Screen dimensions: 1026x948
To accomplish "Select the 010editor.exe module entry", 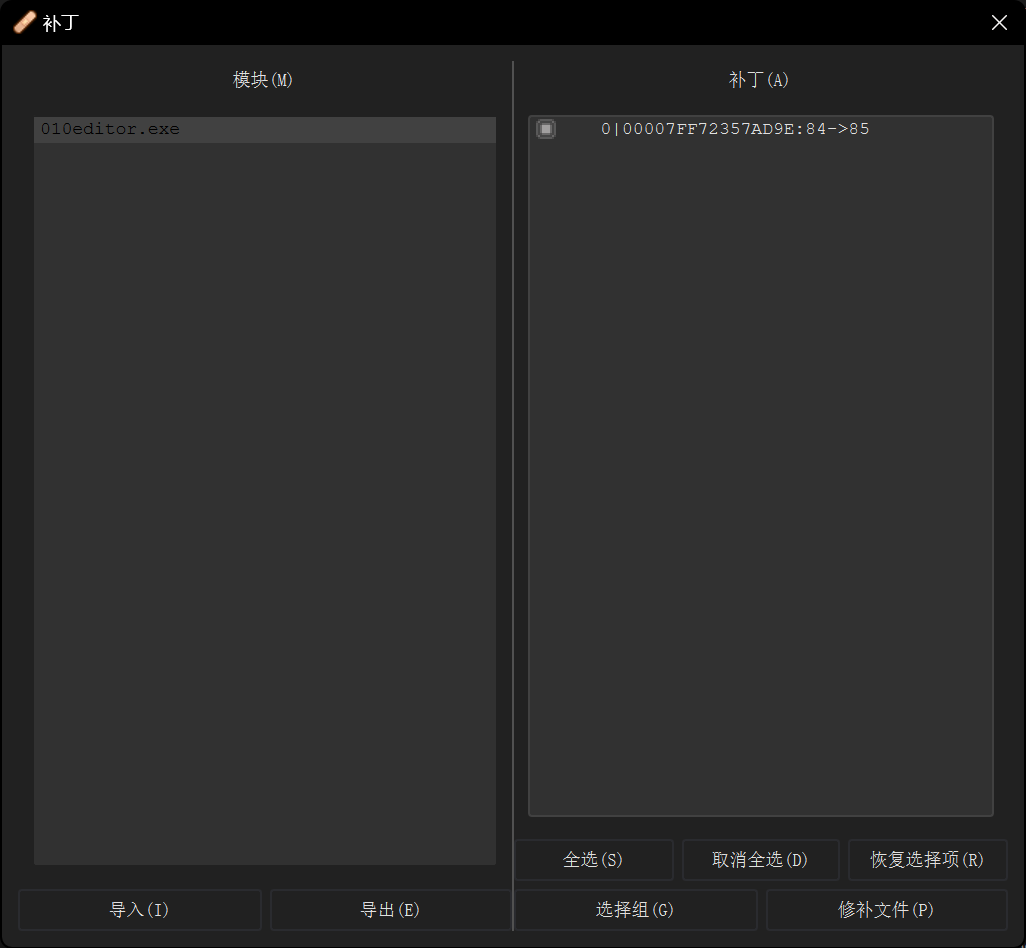I will [x=110, y=128].
